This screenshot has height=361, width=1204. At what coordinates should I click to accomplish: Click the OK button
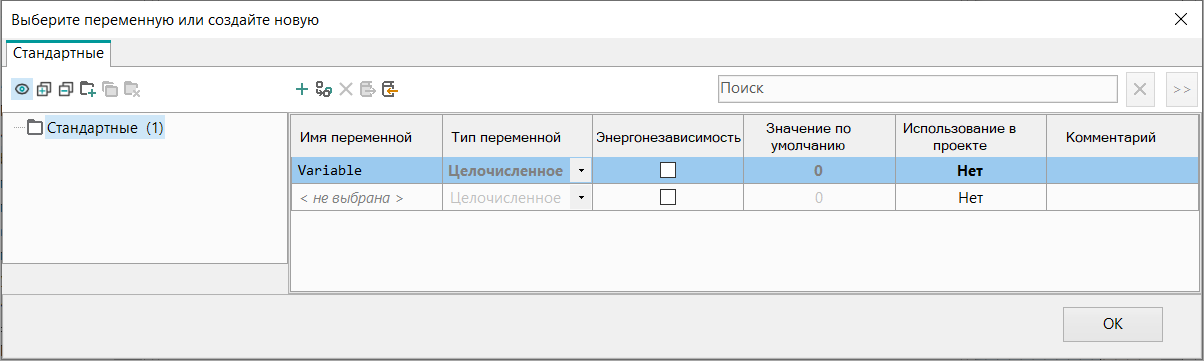tap(1113, 324)
